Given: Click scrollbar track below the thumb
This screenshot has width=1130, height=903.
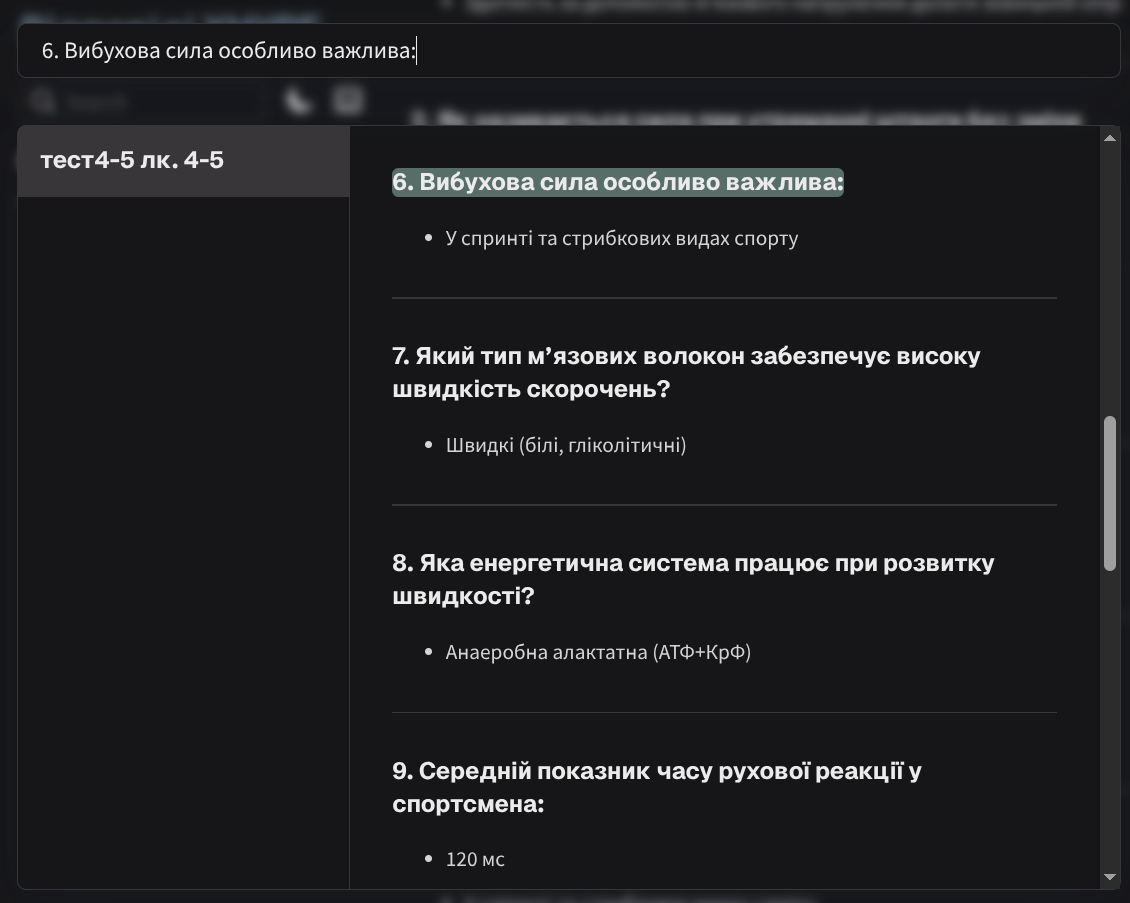Looking at the screenshot, I should pyautogui.click(x=1109, y=720).
